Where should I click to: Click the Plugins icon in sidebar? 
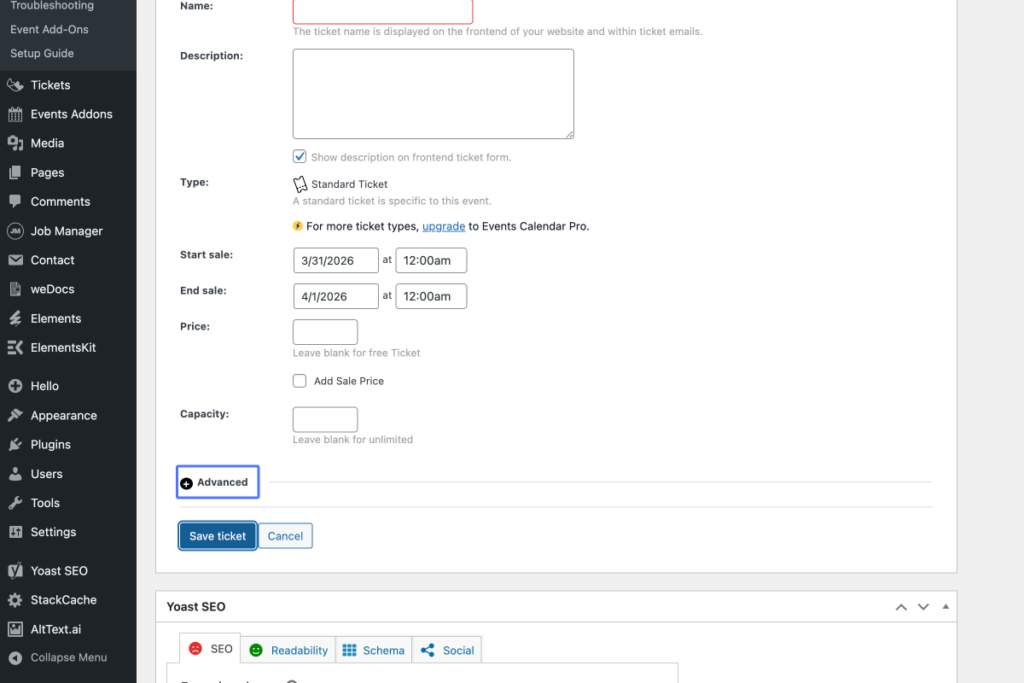pyautogui.click(x=15, y=445)
